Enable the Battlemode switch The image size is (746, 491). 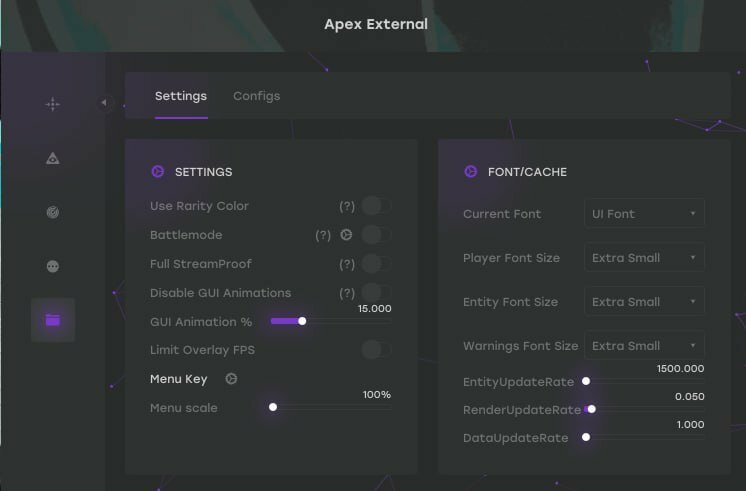(x=376, y=235)
